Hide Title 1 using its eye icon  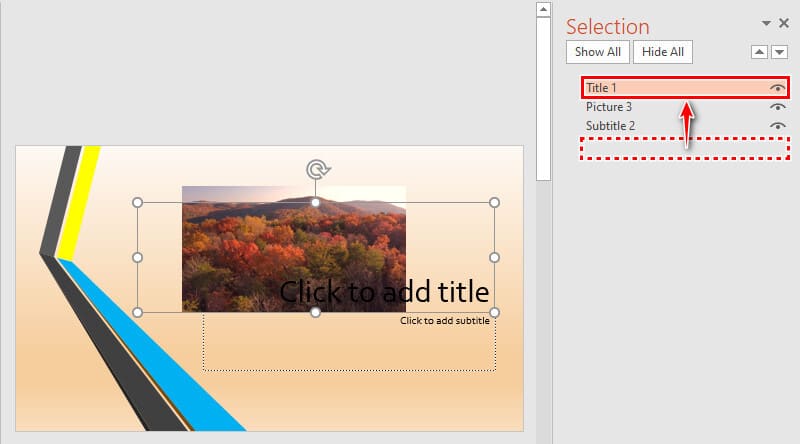point(777,88)
